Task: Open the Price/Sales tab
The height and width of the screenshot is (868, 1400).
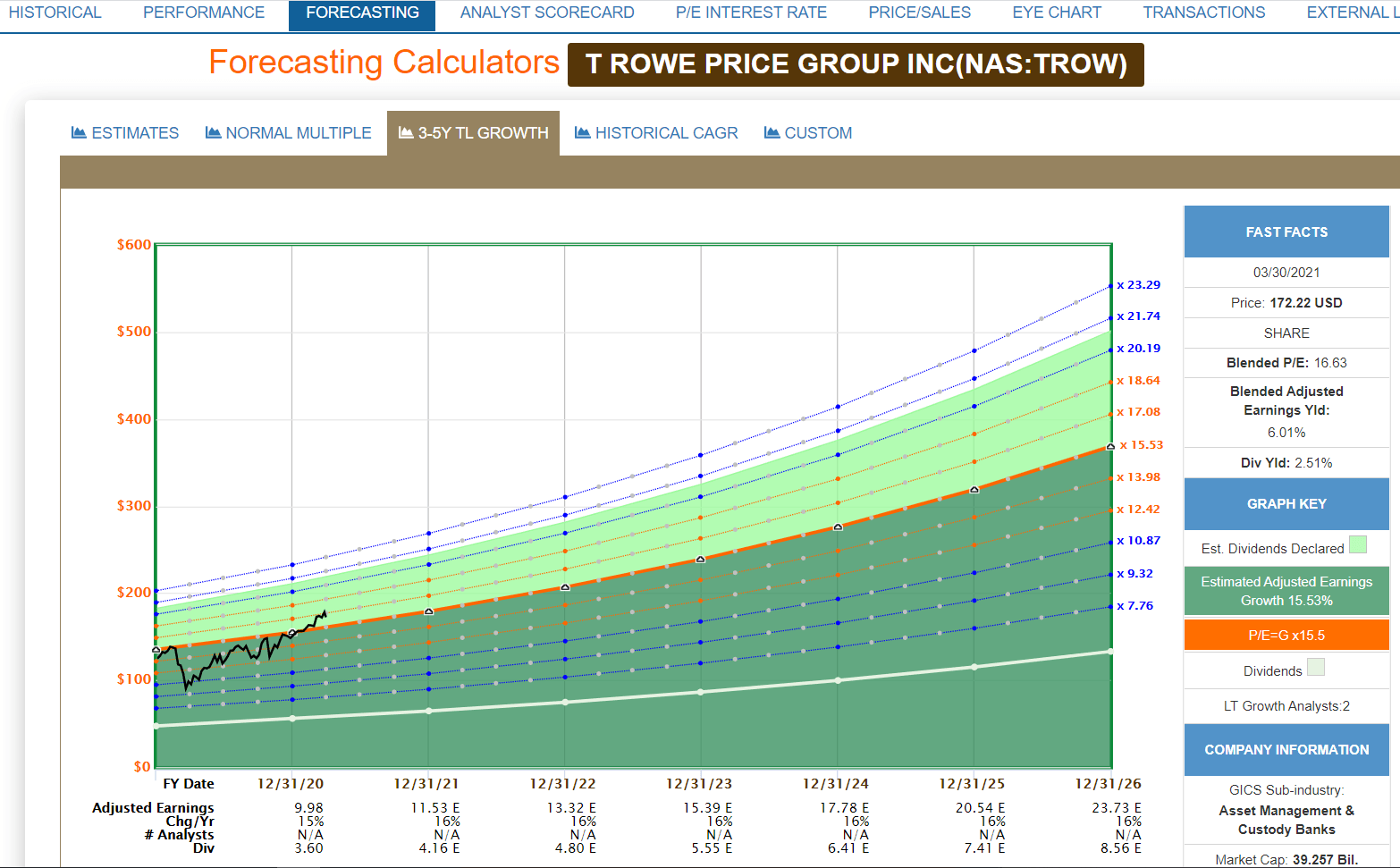Action: click(x=919, y=13)
